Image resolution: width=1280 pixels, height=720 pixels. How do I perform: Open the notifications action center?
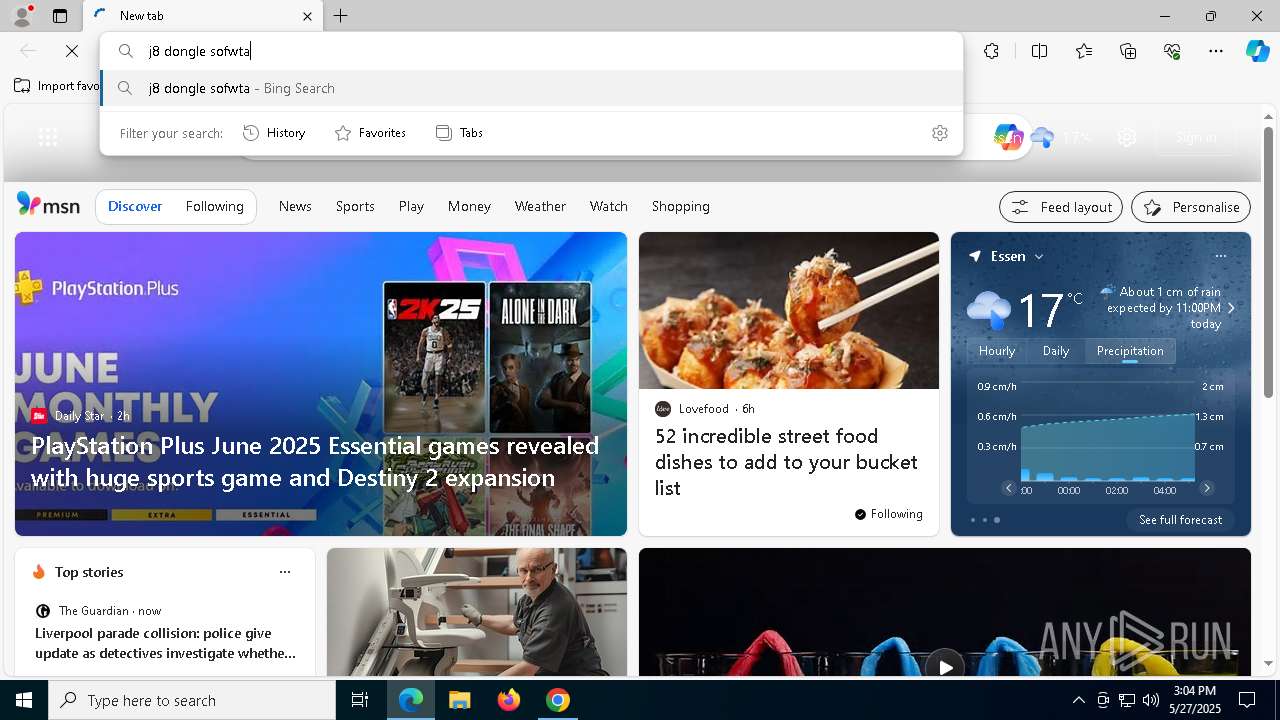coord(1247,700)
